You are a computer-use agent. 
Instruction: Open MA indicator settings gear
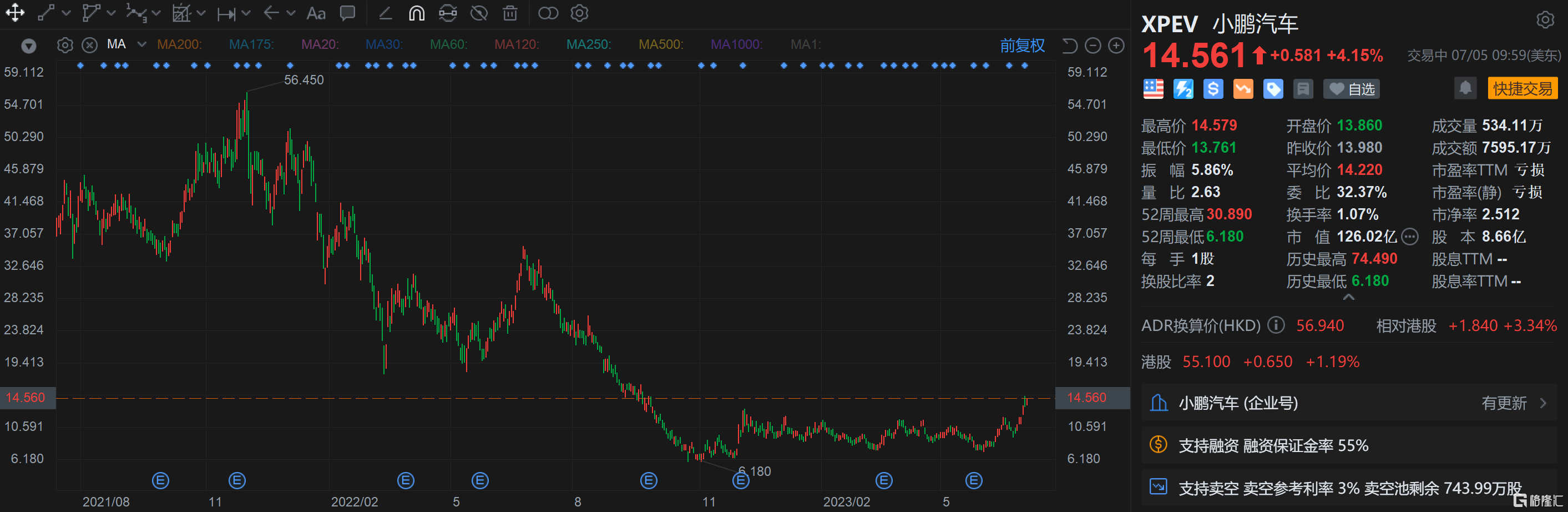pyautogui.click(x=65, y=45)
